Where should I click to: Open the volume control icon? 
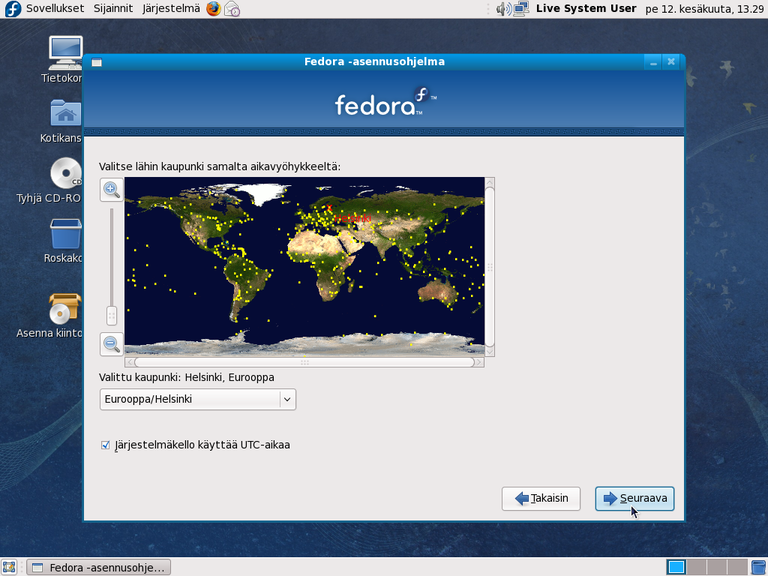click(503, 9)
